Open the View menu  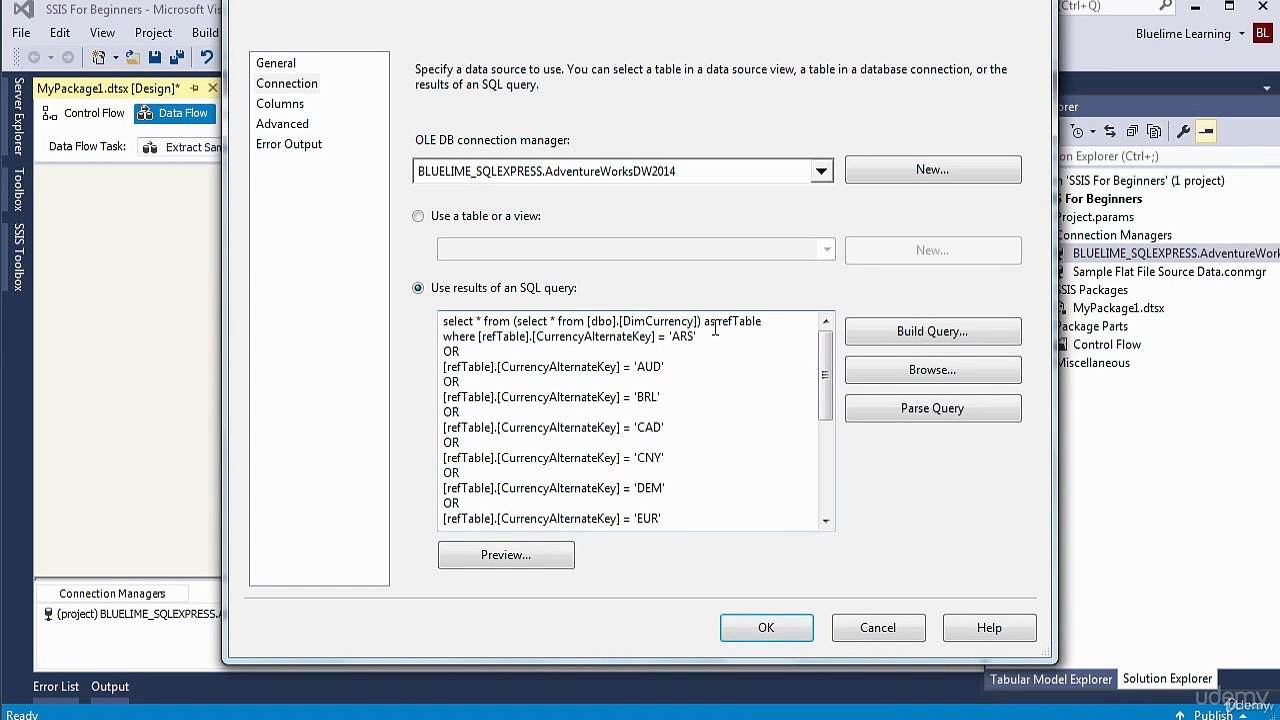click(x=102, y=33)
